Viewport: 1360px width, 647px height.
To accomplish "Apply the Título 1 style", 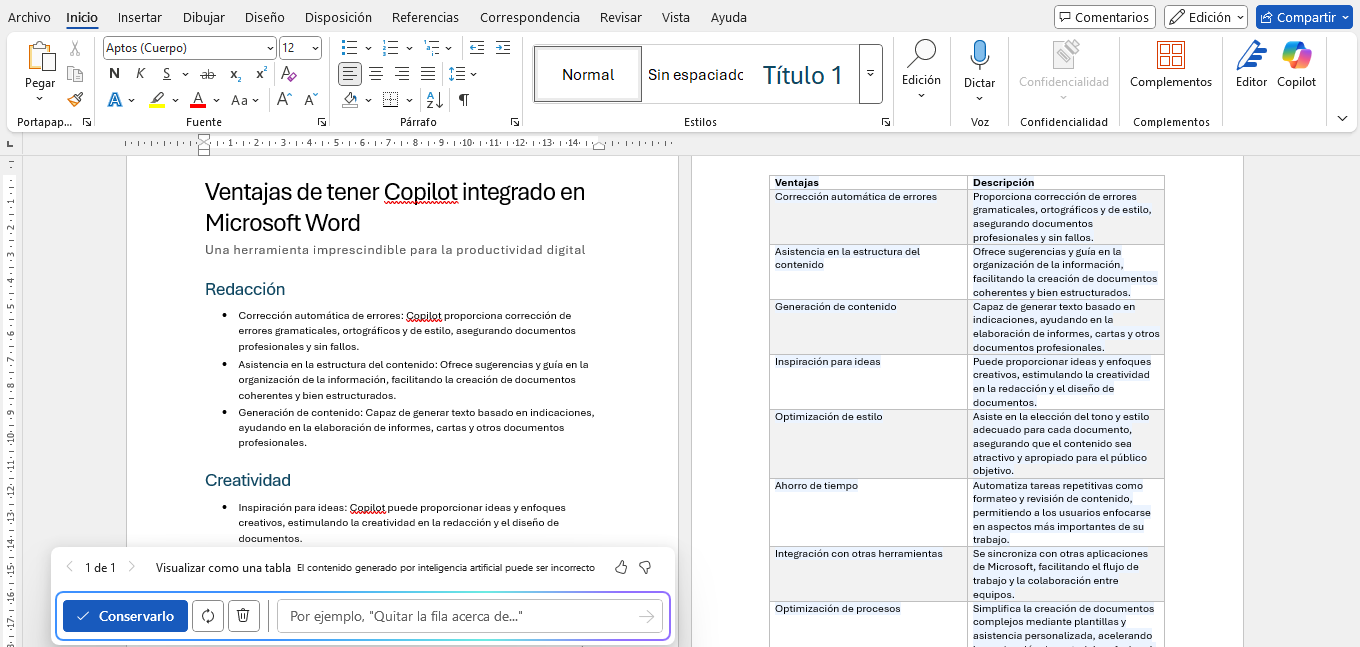I will point(803,74).
